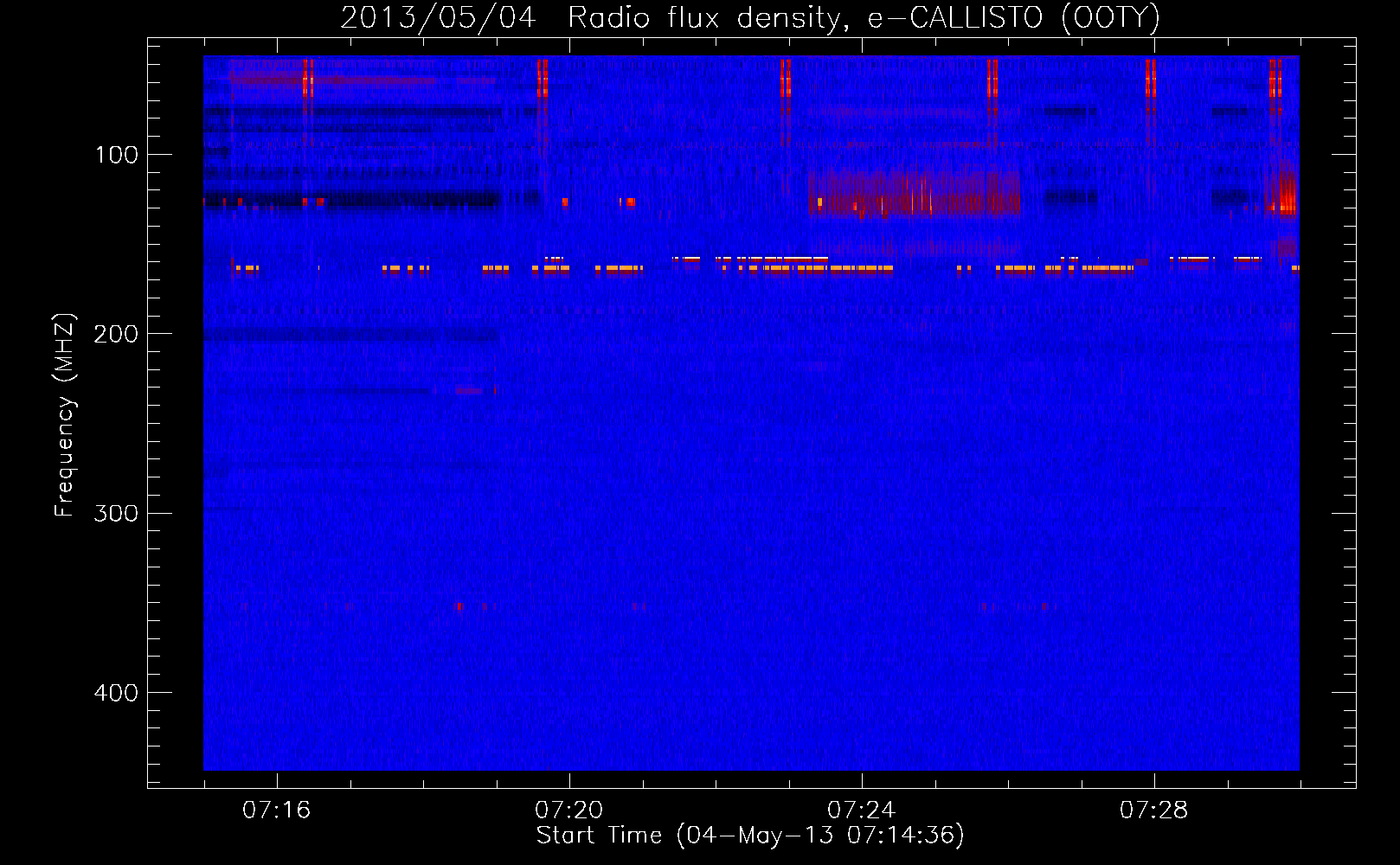Click the "Frequency (MHZ)" axis label
Screen dimensions: 1400x865
point(65,415)
